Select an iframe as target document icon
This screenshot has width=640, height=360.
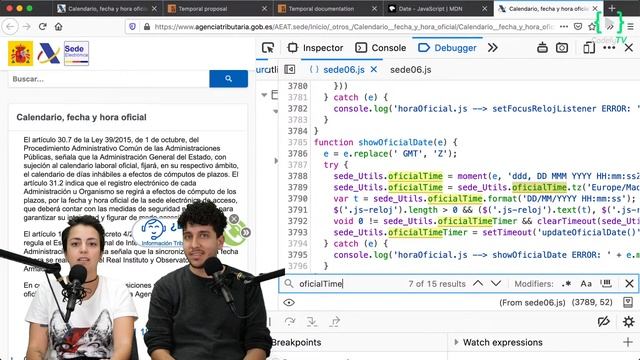(x=542, y=48)
